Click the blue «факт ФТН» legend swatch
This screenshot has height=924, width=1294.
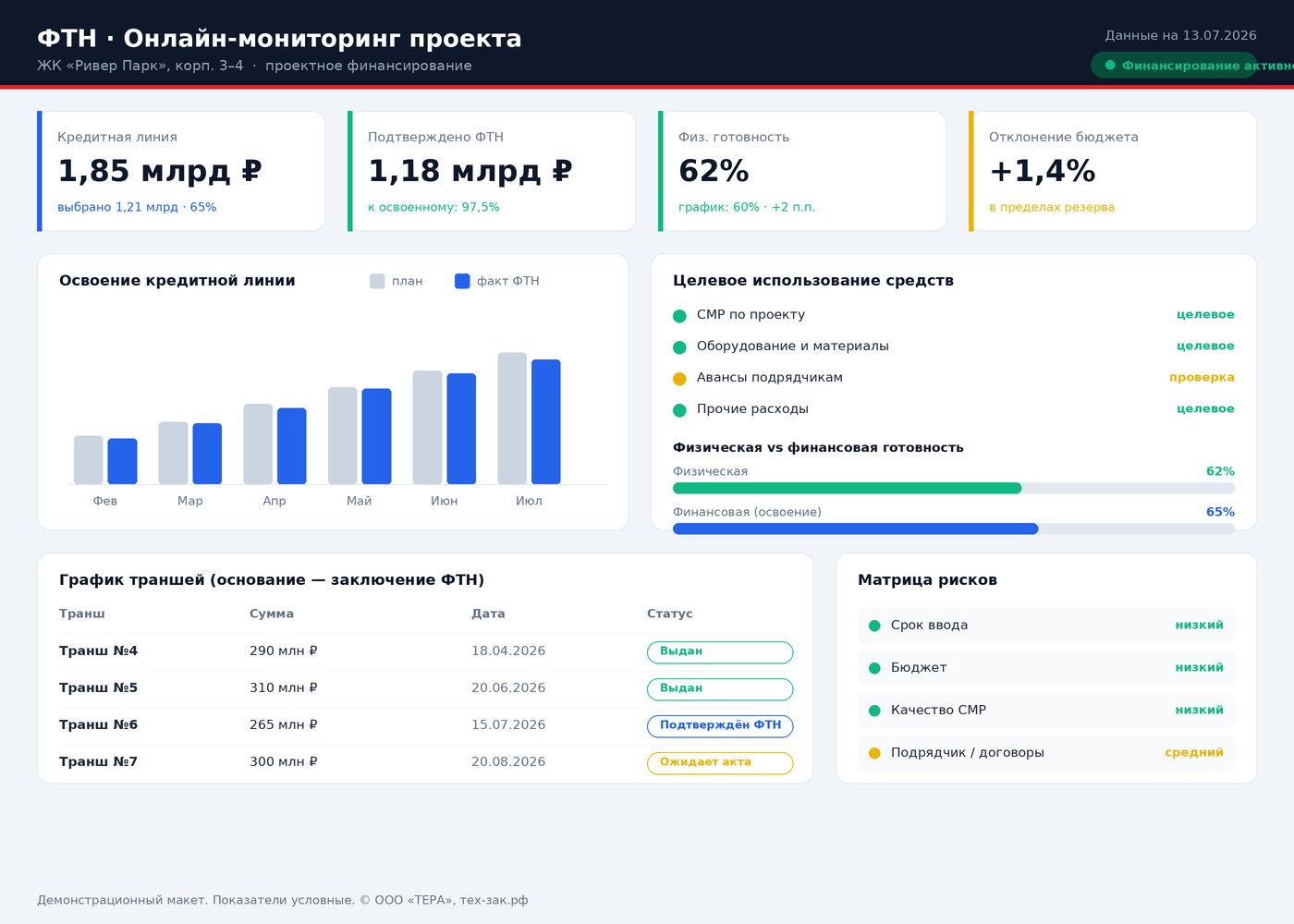click(x=462, y=281)
